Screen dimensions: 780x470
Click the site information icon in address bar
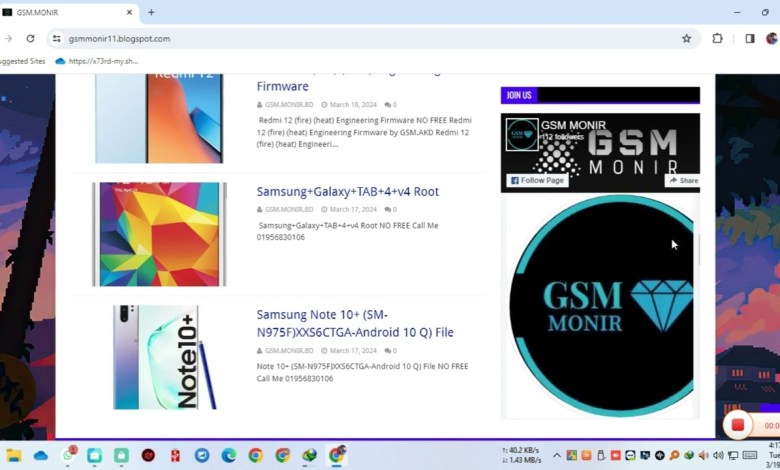click(x=56, y=38)
